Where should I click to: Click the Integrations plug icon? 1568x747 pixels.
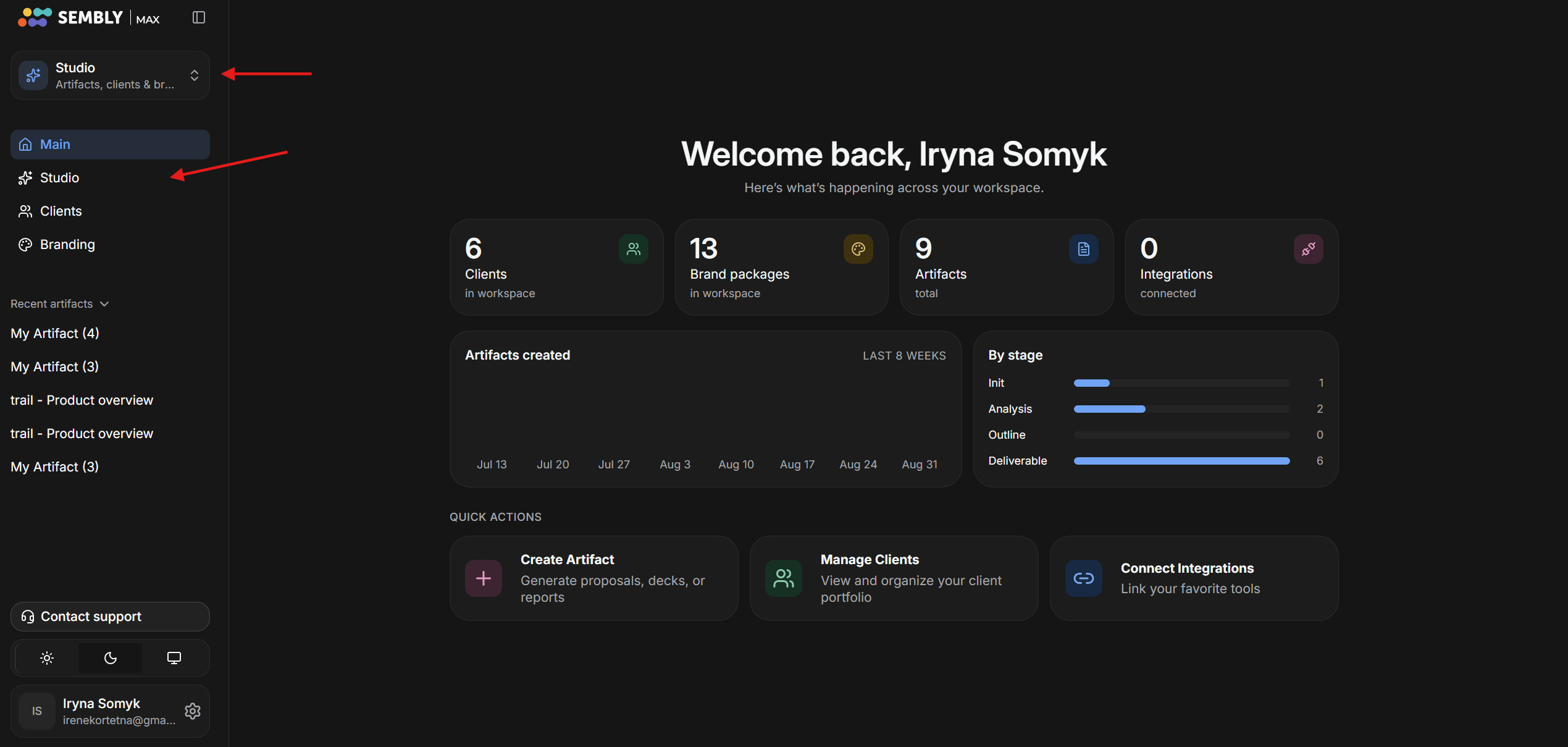[1308, 249]
